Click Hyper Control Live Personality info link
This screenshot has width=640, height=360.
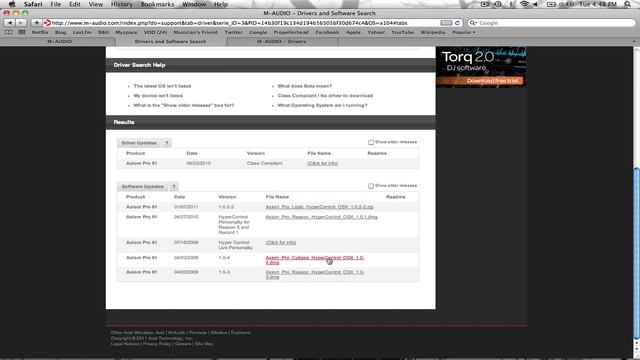pyautogui.click(x=281, y=242)
